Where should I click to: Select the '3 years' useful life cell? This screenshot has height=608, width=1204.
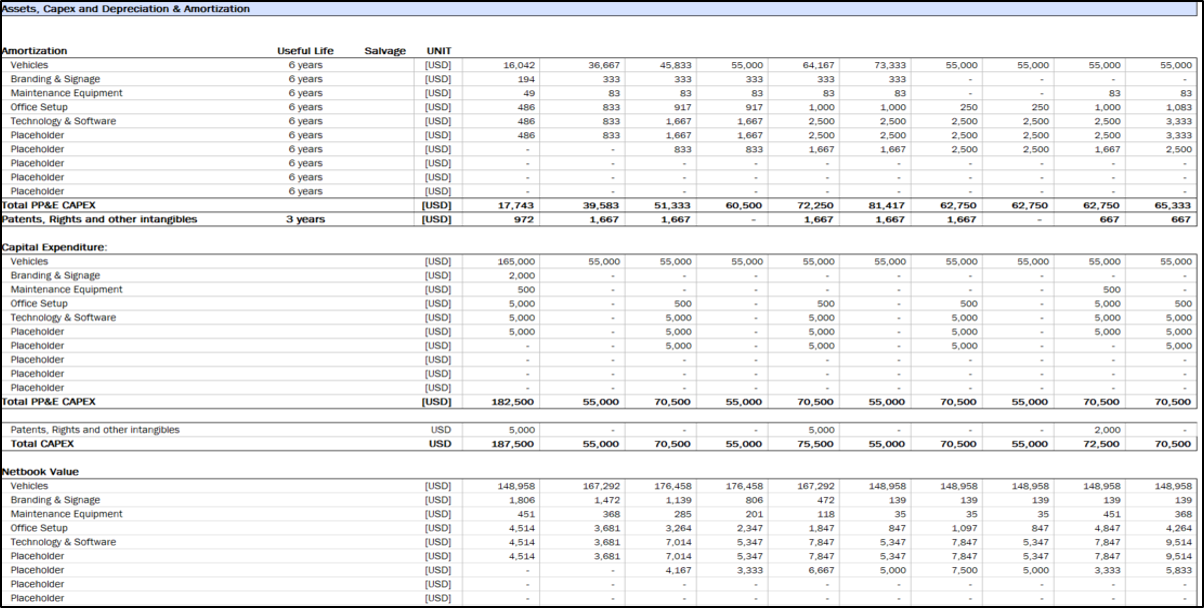305,219
